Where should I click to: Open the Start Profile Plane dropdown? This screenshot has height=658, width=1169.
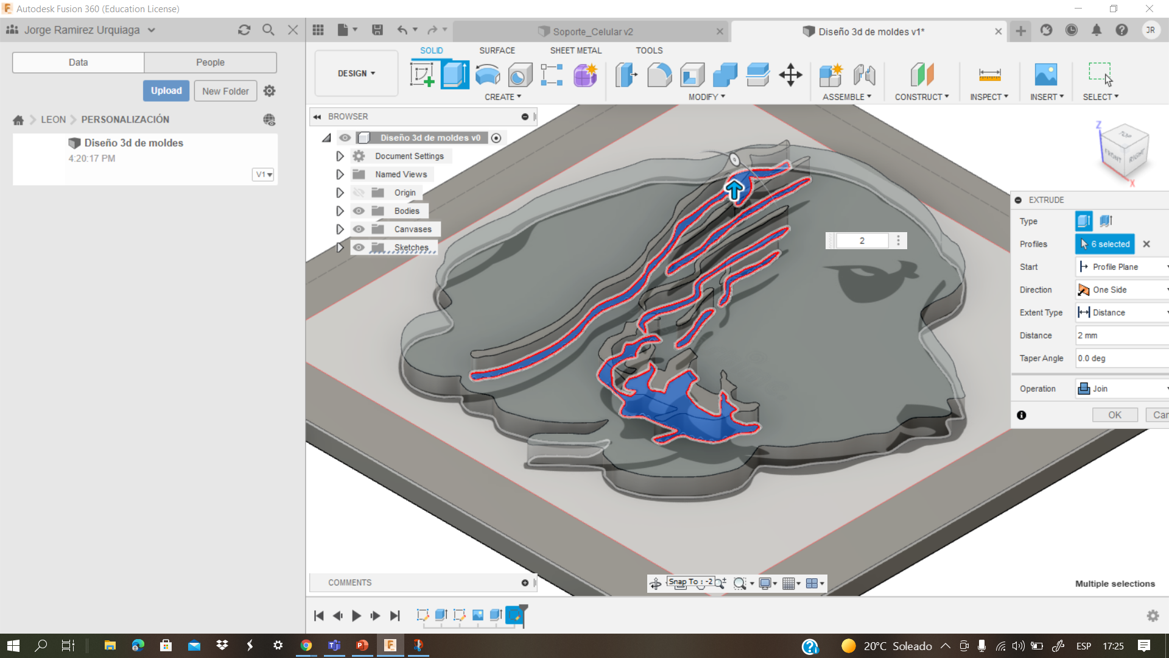(1122, 267)
